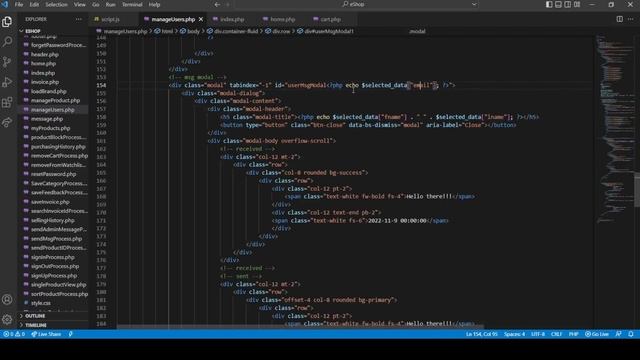Open resetPassword.php in the Explorer
This screenshot has width=640, height=360.
pos(53,174)
